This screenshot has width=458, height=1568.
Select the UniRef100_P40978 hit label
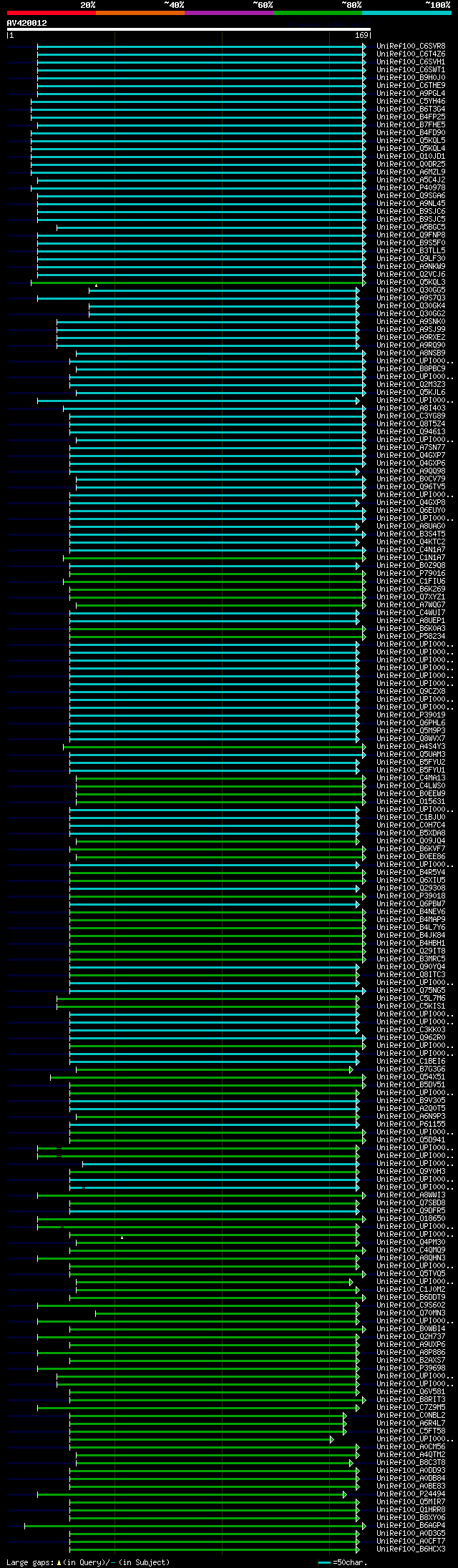[411, 188]
